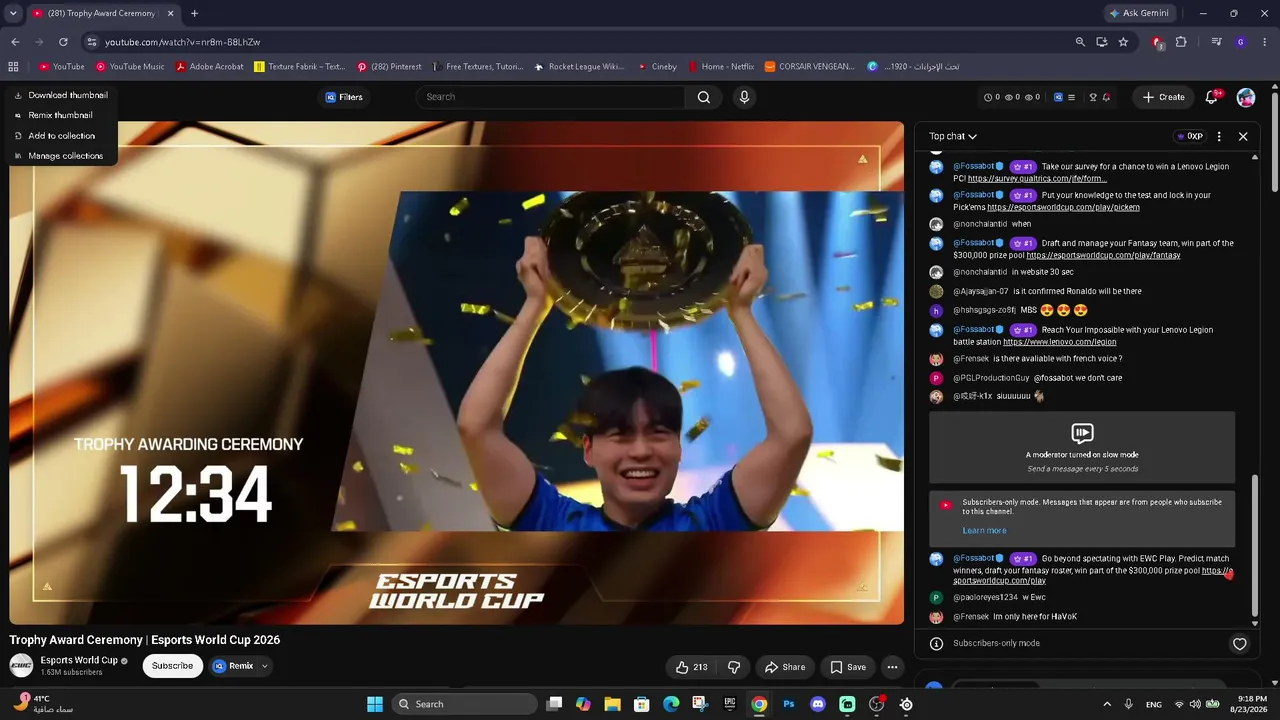Viewport: 1280px width, 720px height.
Task: Open the Rocket League Wiki bookmark
Action: pyautogui.click(x=579, y=67)
